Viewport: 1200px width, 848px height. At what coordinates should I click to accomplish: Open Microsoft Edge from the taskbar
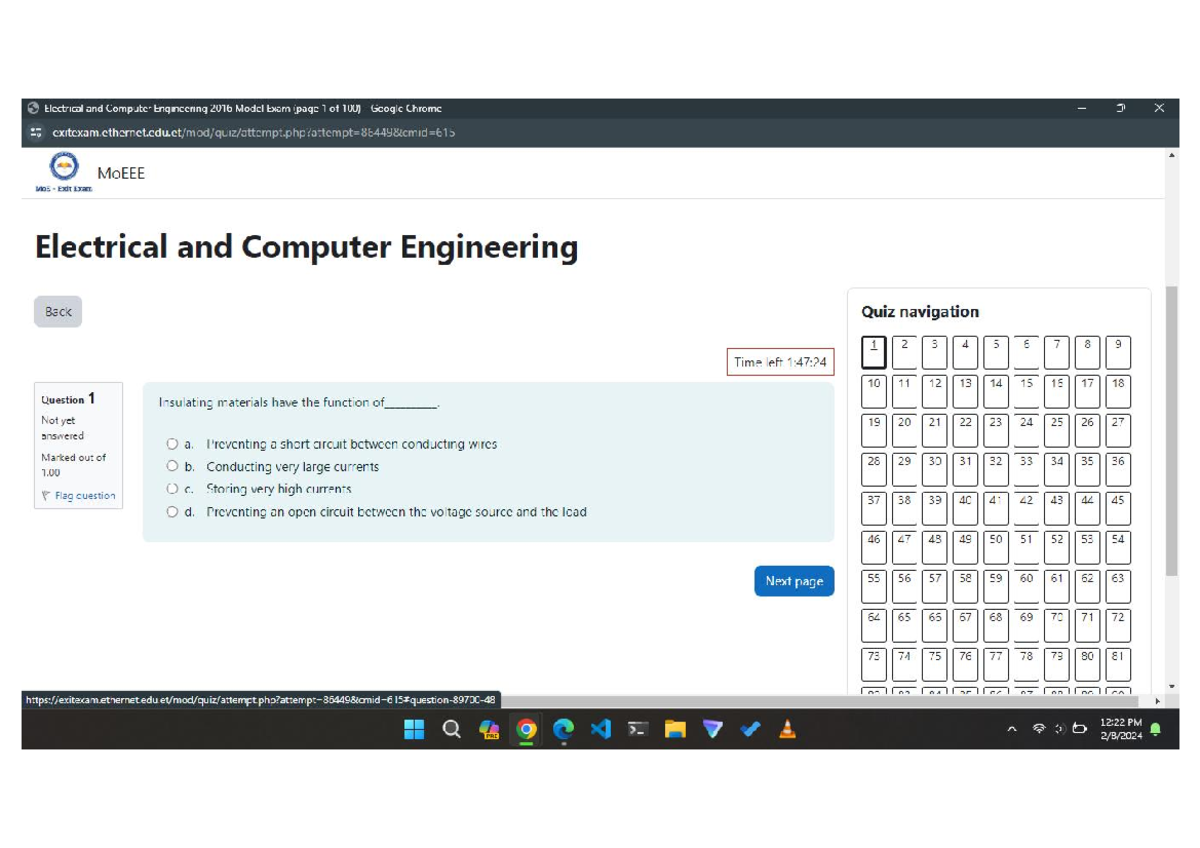click(x=562, y=728)
